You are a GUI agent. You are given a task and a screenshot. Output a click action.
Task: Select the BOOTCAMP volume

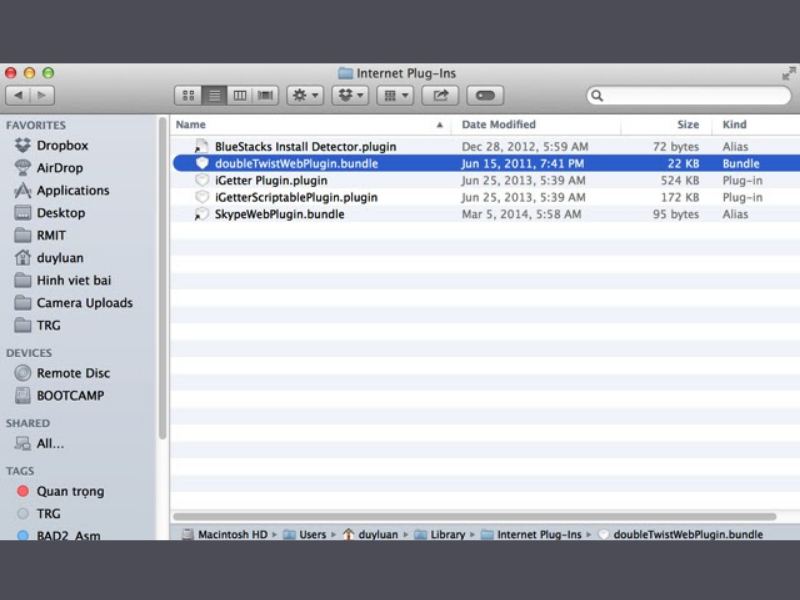pos(70,395)
